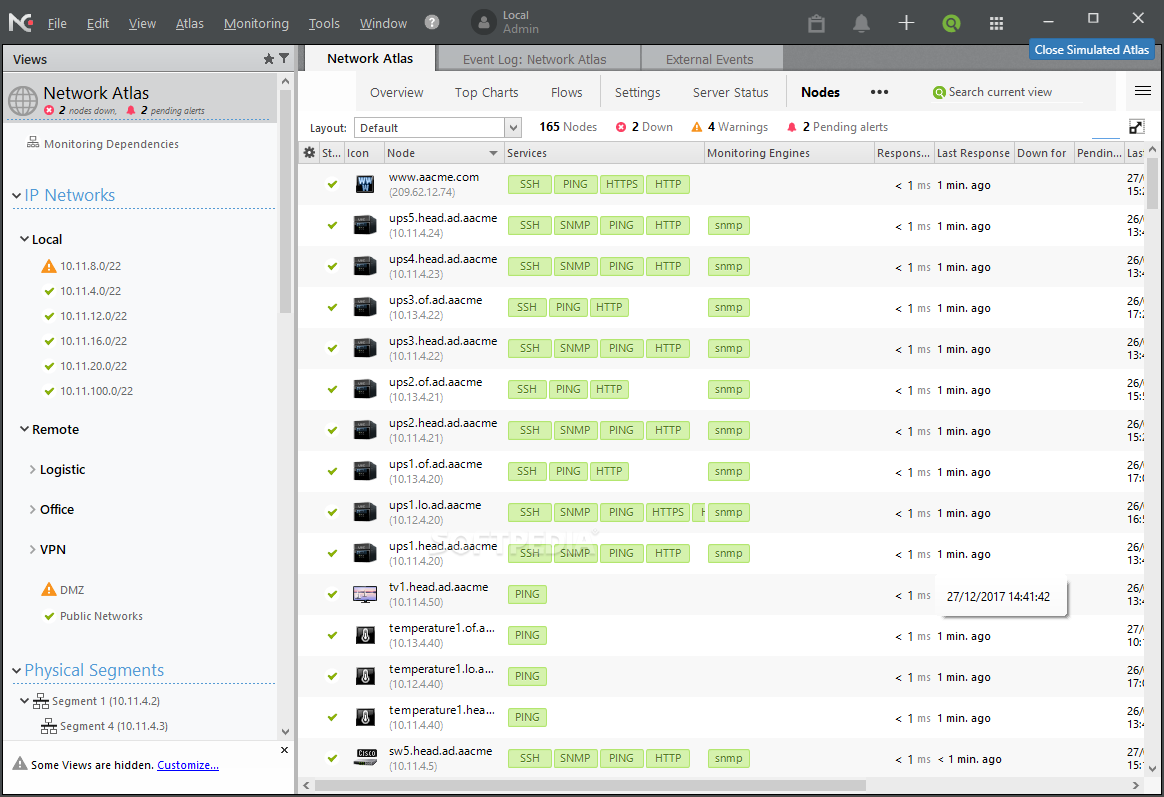Open the hamburger menu at right
This screenshot has height=797, width=1164.
tap(1142, 91)
